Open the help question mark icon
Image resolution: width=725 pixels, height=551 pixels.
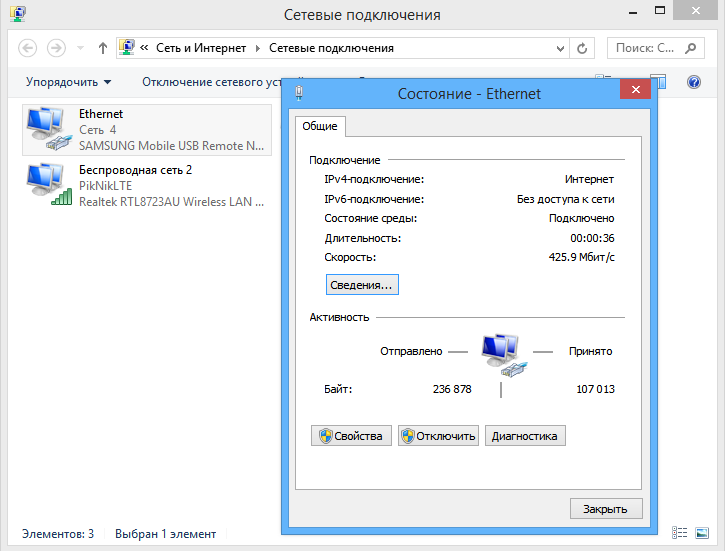coord(694,82)
